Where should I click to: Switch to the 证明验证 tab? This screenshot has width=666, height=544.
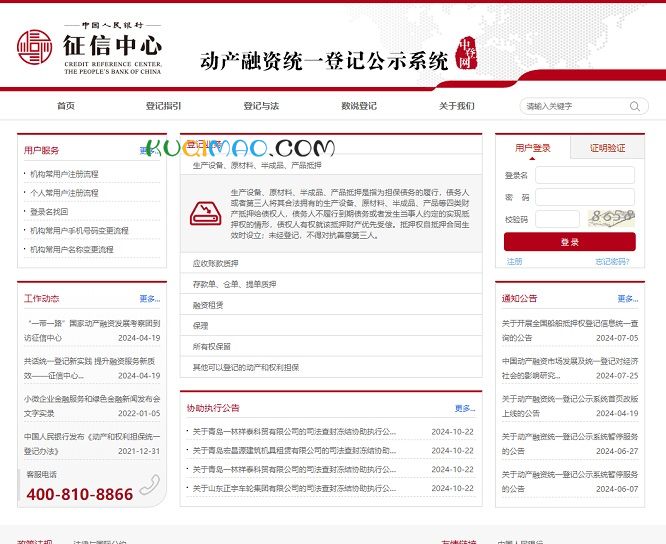click(x=607, y=148)
